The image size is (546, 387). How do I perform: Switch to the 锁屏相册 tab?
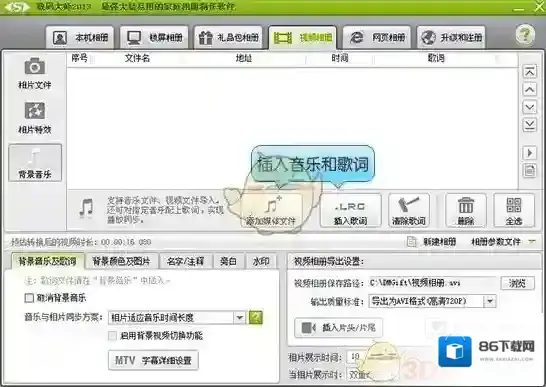coord(154,37)
